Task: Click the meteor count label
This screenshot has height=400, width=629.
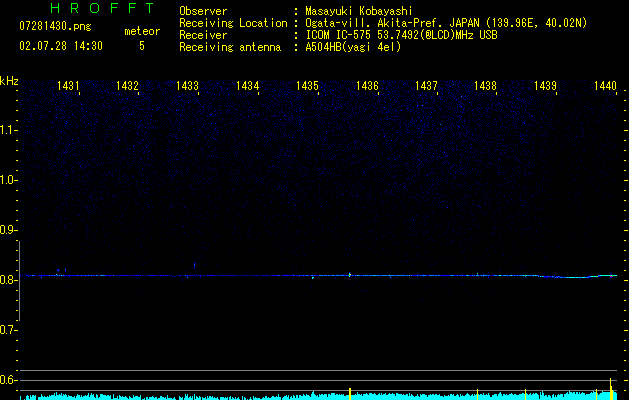Action: pyautogui.click(x=142, y=31)
